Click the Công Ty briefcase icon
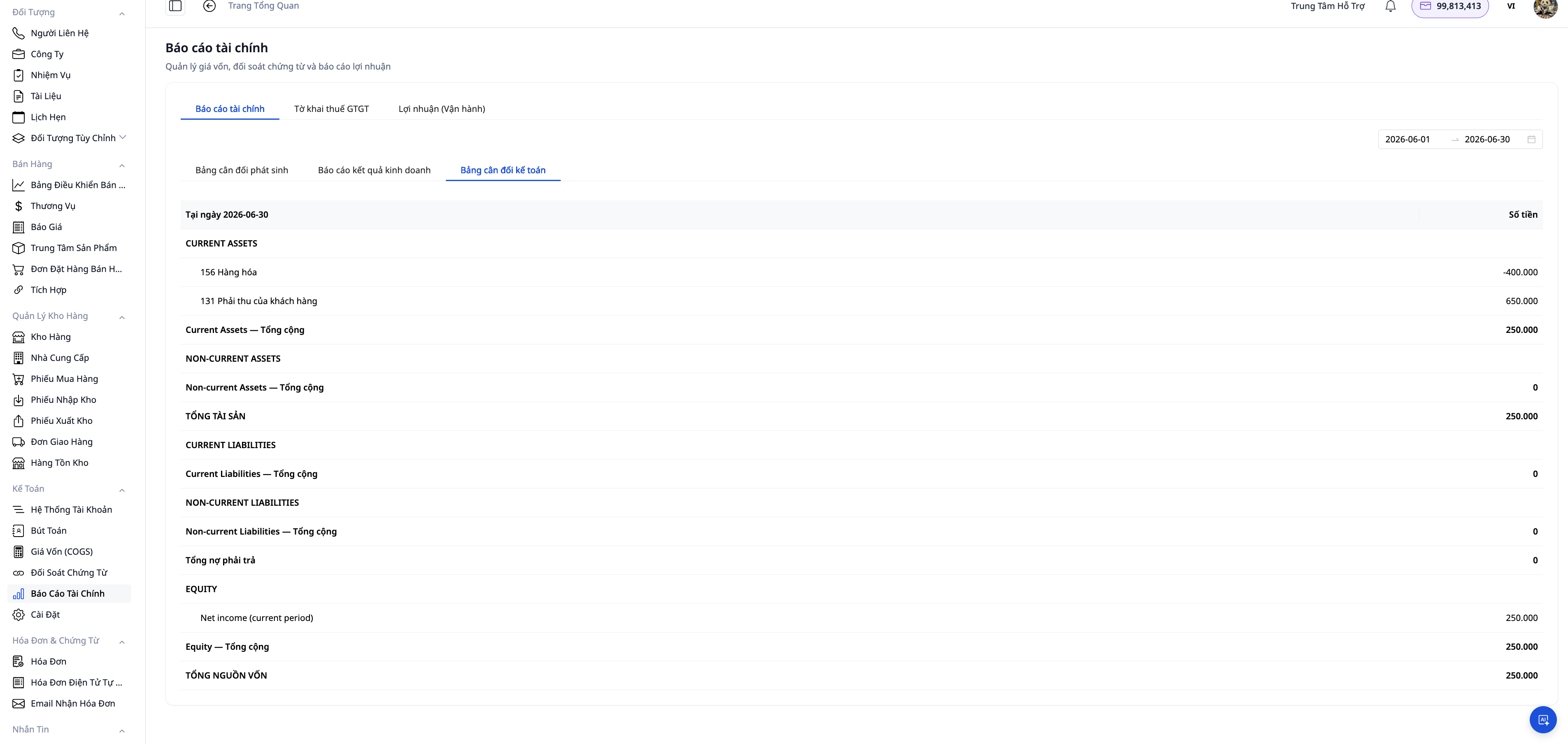1568x744 pixels. (19, 54)
